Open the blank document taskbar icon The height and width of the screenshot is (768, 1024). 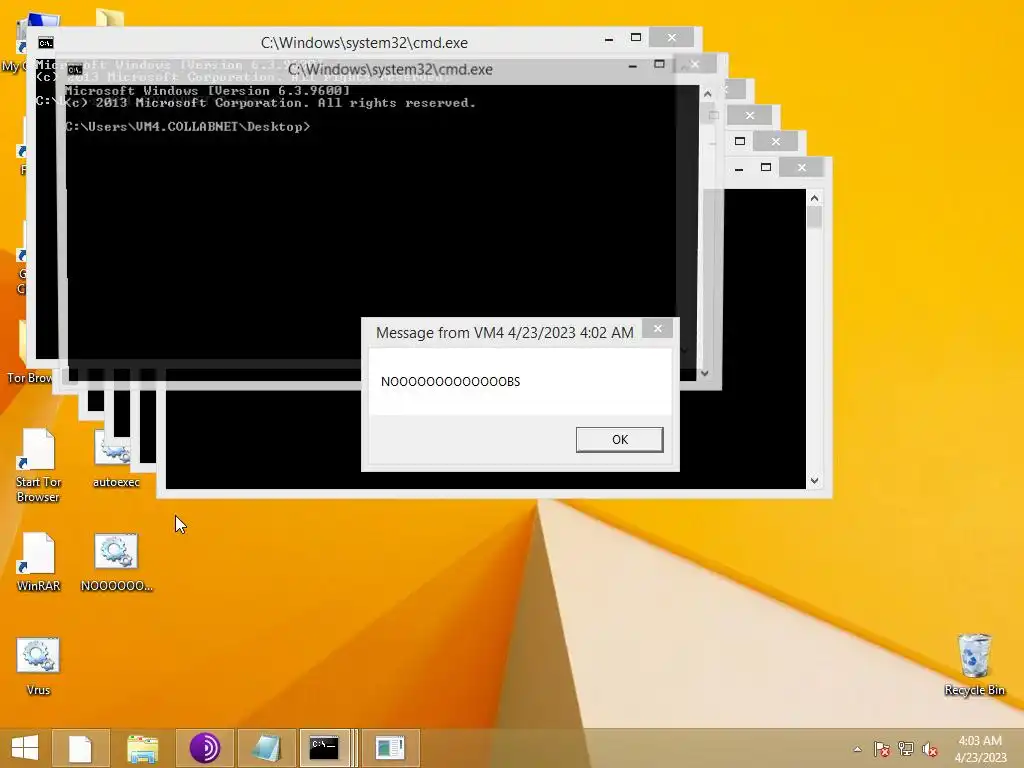click(x=80, y=748)
